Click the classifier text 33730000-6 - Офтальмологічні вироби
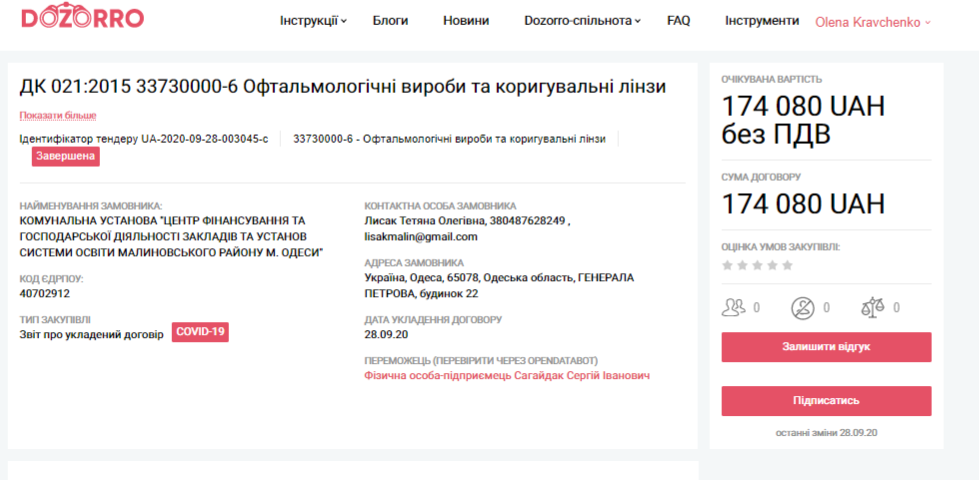Image resolution: width=979 pixels, height=480 pixels. [x=450, y=139]
